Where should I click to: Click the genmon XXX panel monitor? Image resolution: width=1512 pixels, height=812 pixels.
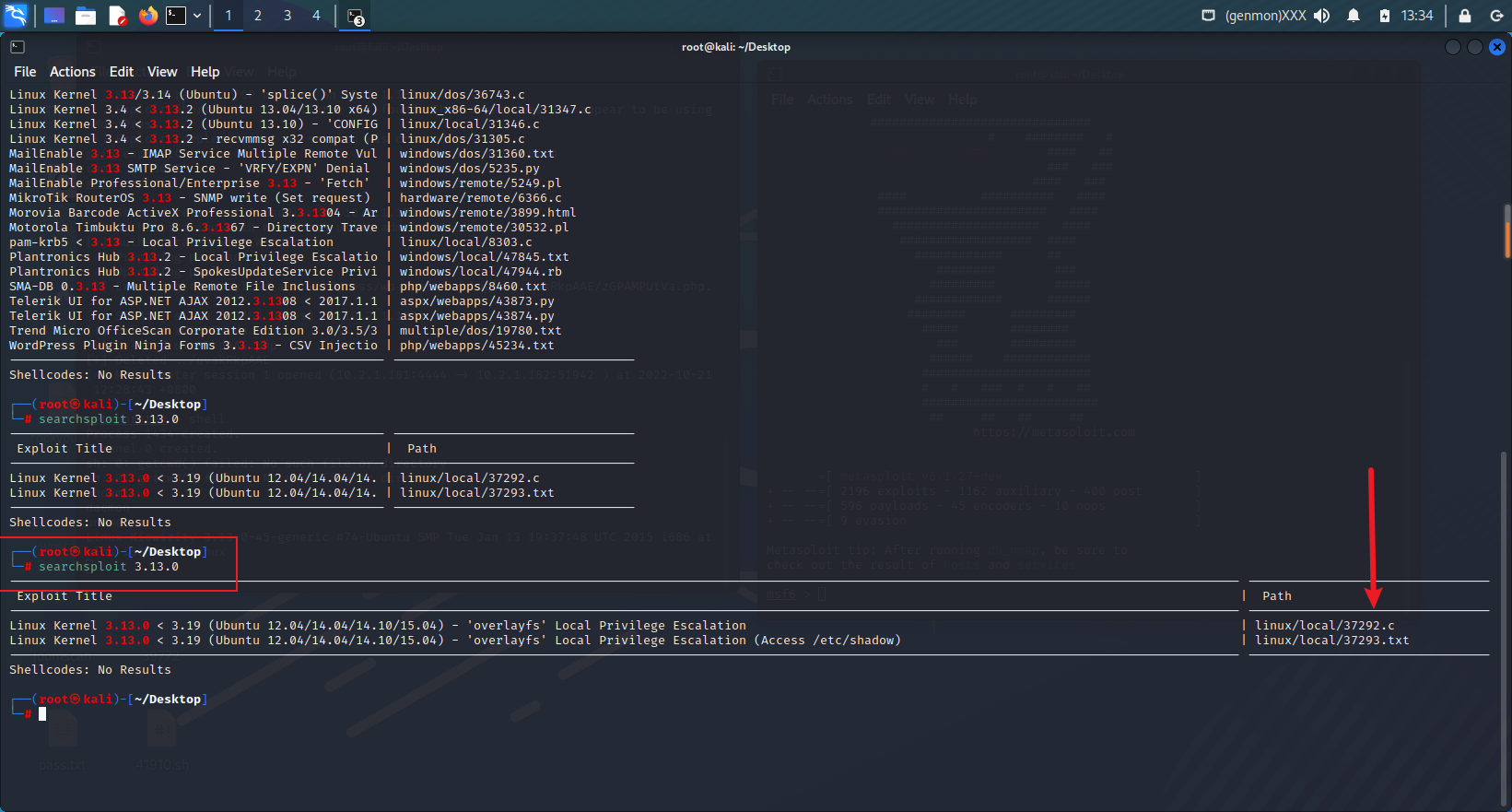pyautogui.click(x=1265, y=16)
